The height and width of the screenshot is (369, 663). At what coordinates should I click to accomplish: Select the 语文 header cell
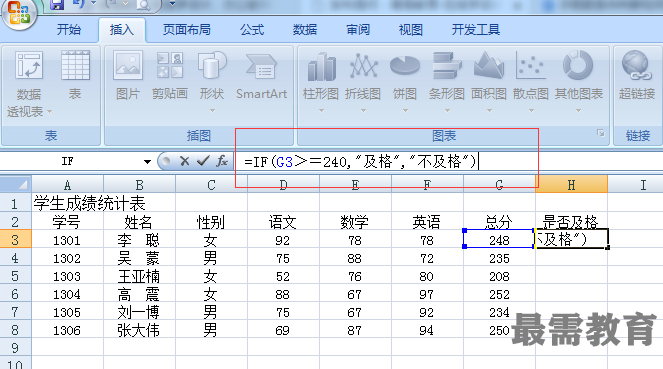pos(283,221)
